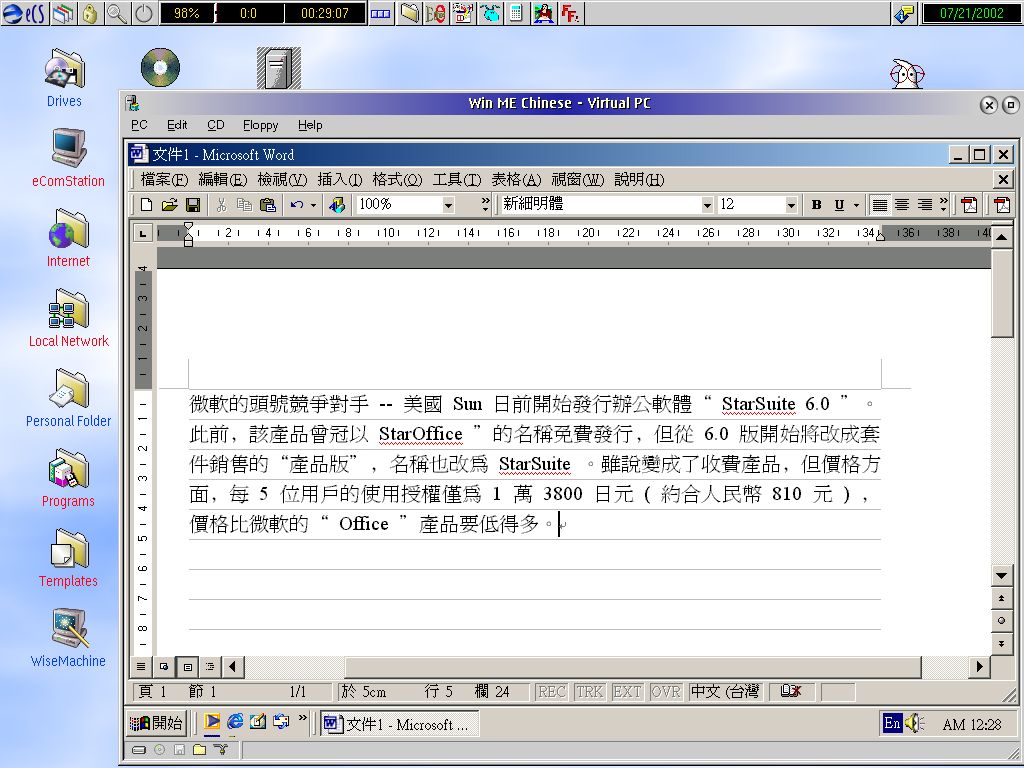Open a file using the toolbar folder icon
Image resolution: width=1024 pixels, height=768 pixels.
click(x=170, y=205)
